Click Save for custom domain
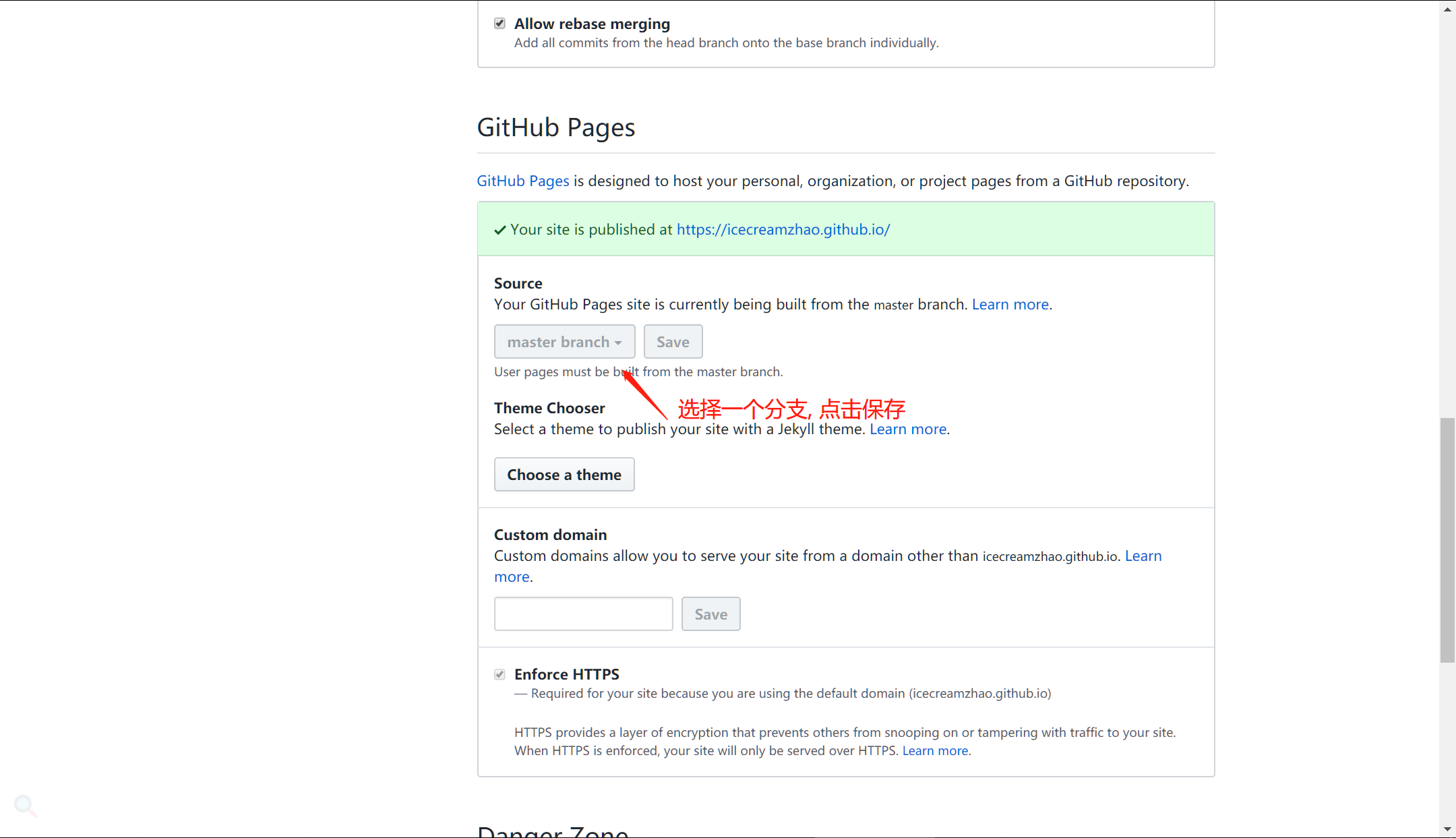This screenshot has height=838, width=1456. coord(711,614)
